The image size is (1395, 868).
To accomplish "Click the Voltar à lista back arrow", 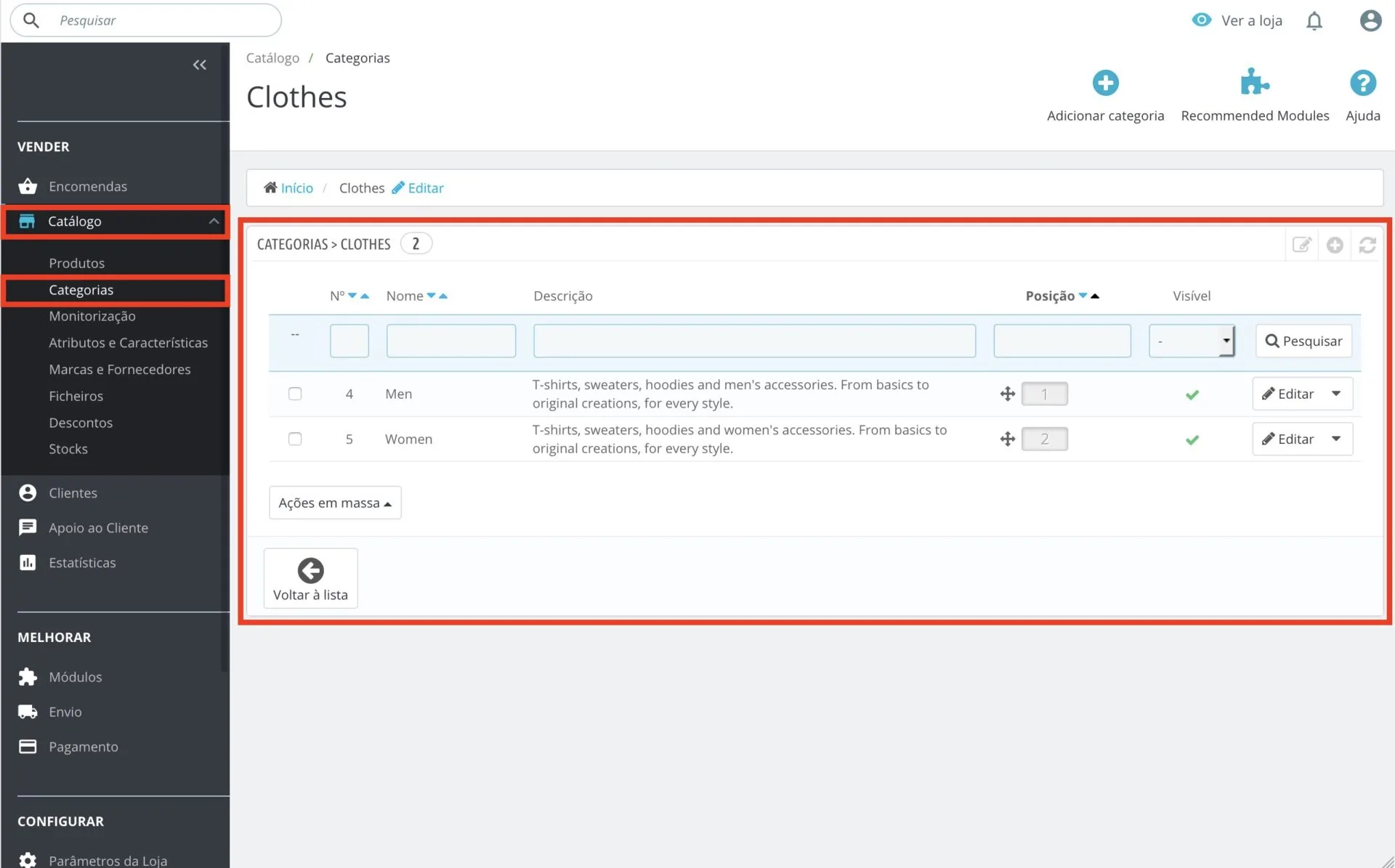I will point(310,578).
